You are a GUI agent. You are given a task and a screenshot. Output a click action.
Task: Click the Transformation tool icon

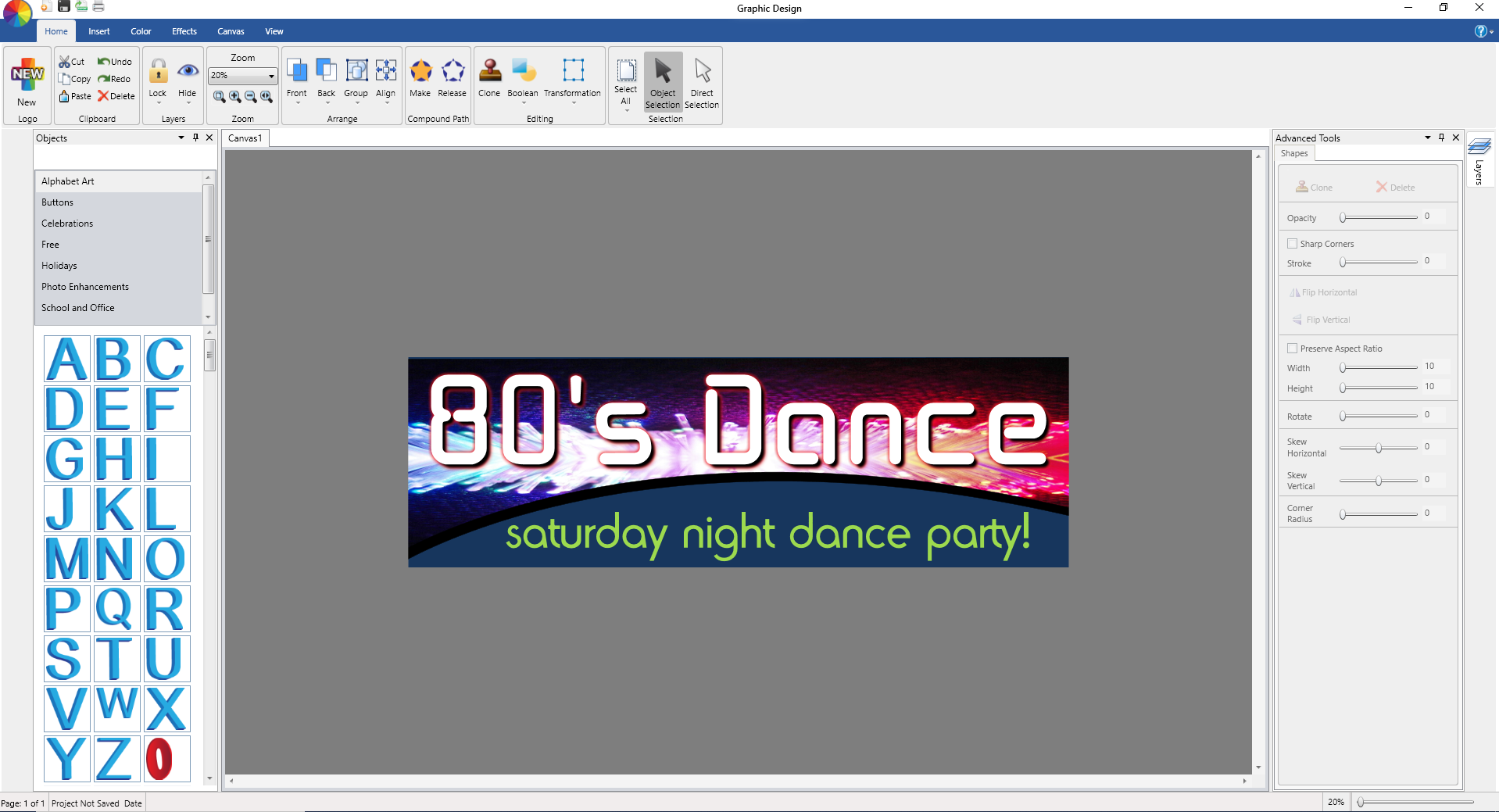(x=573, y=72)
